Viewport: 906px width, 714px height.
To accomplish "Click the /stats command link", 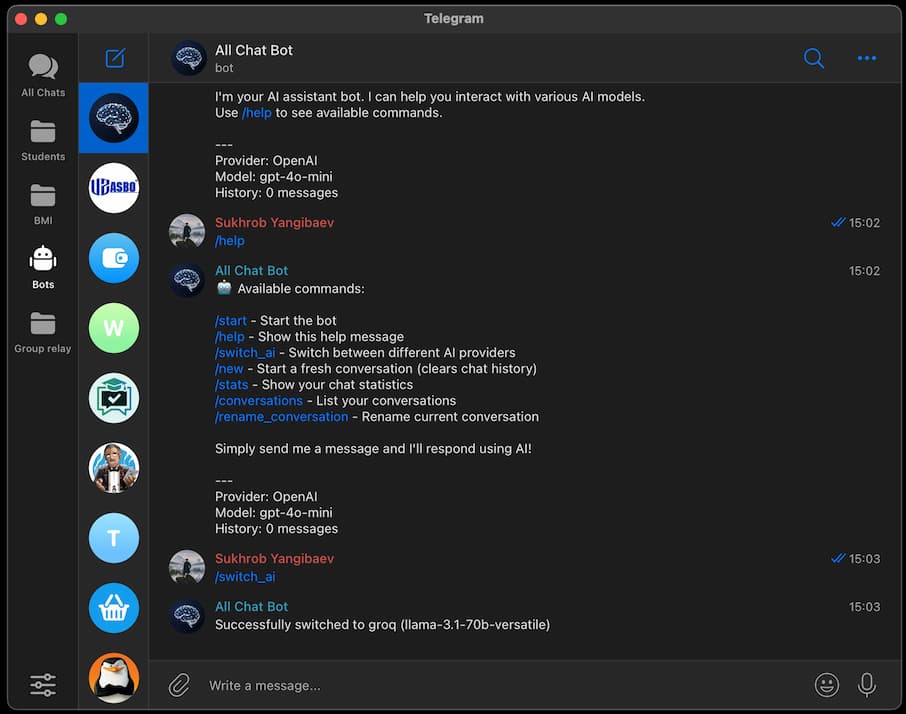I will point(232,384).
